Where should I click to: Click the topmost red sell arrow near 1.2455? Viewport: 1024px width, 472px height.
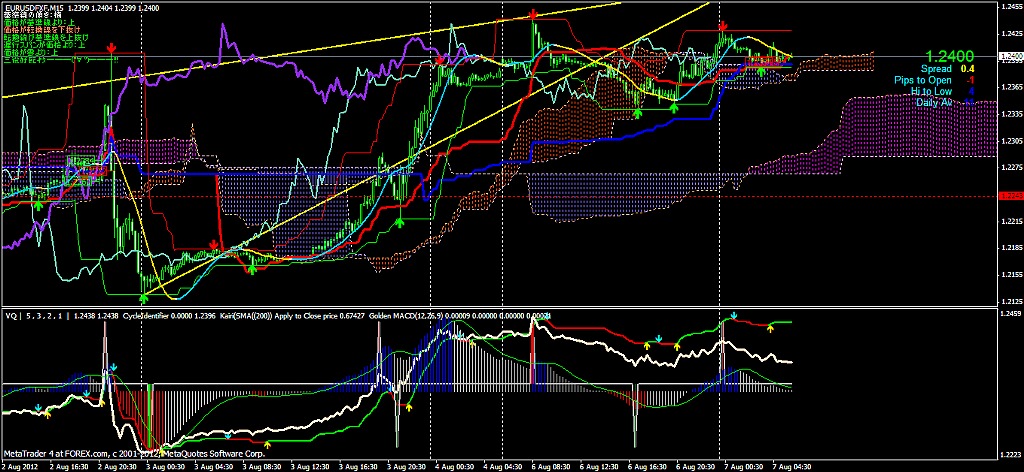tap(533, 14)
